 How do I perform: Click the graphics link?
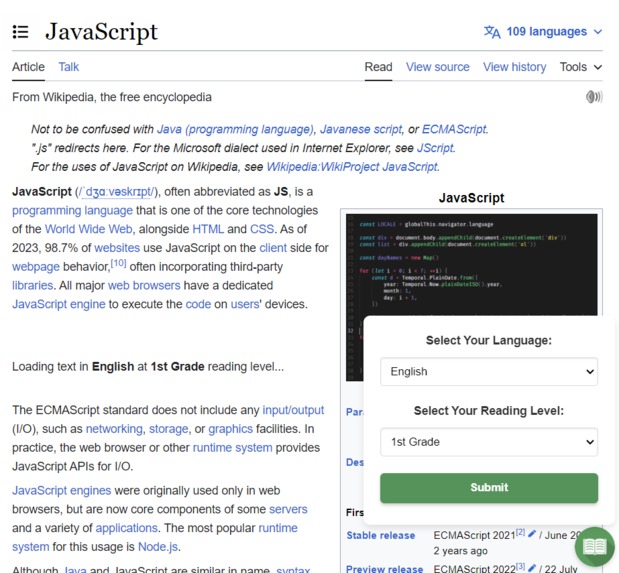[231, 429]
